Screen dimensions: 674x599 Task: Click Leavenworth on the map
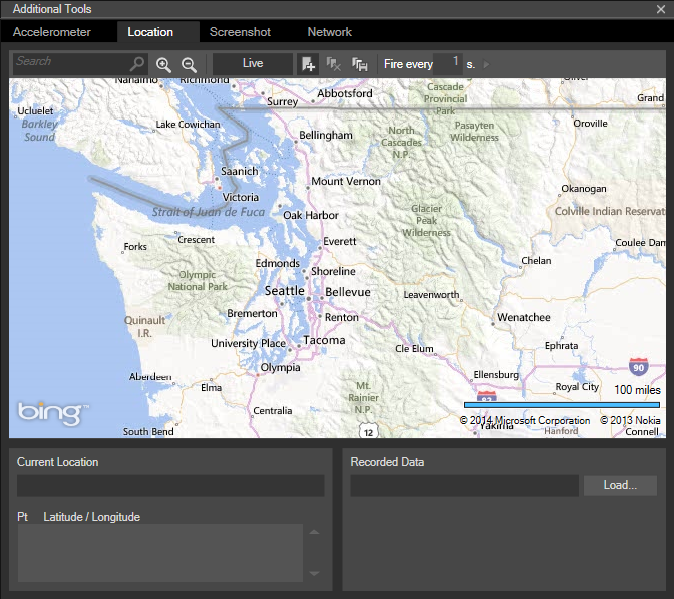click(431, 295)
